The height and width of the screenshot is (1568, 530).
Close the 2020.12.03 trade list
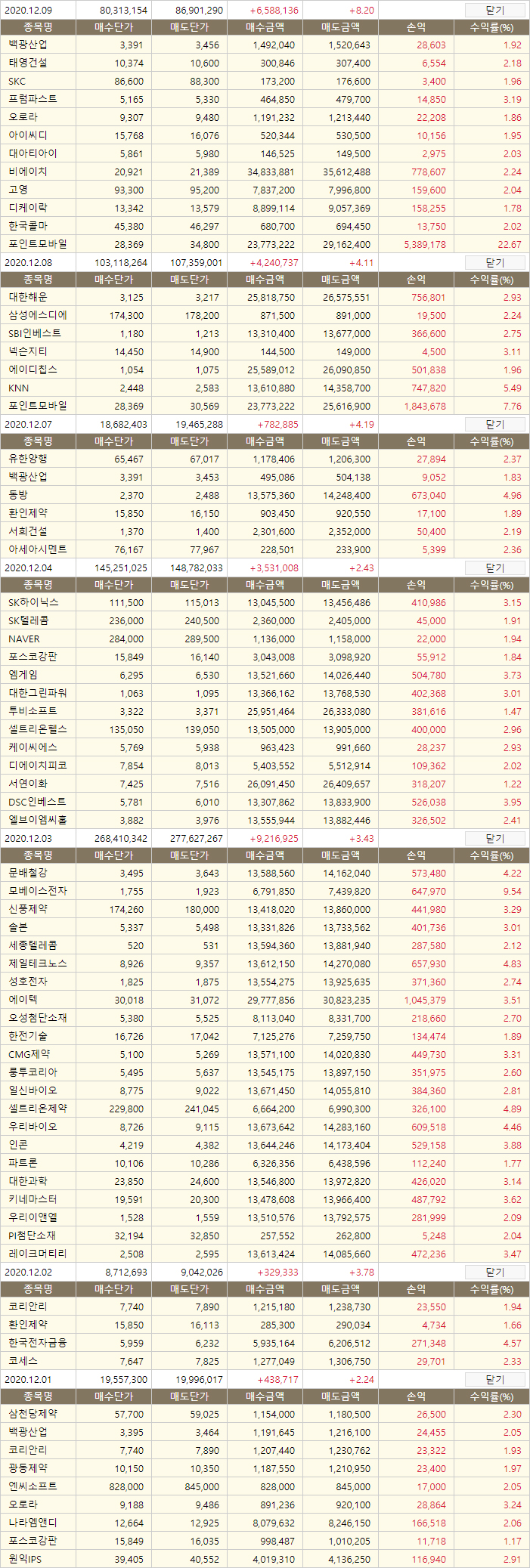(x=494, y=839)
